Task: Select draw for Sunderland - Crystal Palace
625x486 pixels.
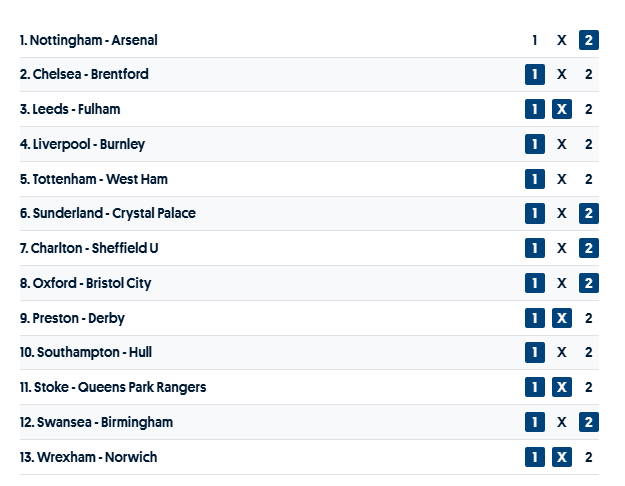Action: [x=562, y=213]
